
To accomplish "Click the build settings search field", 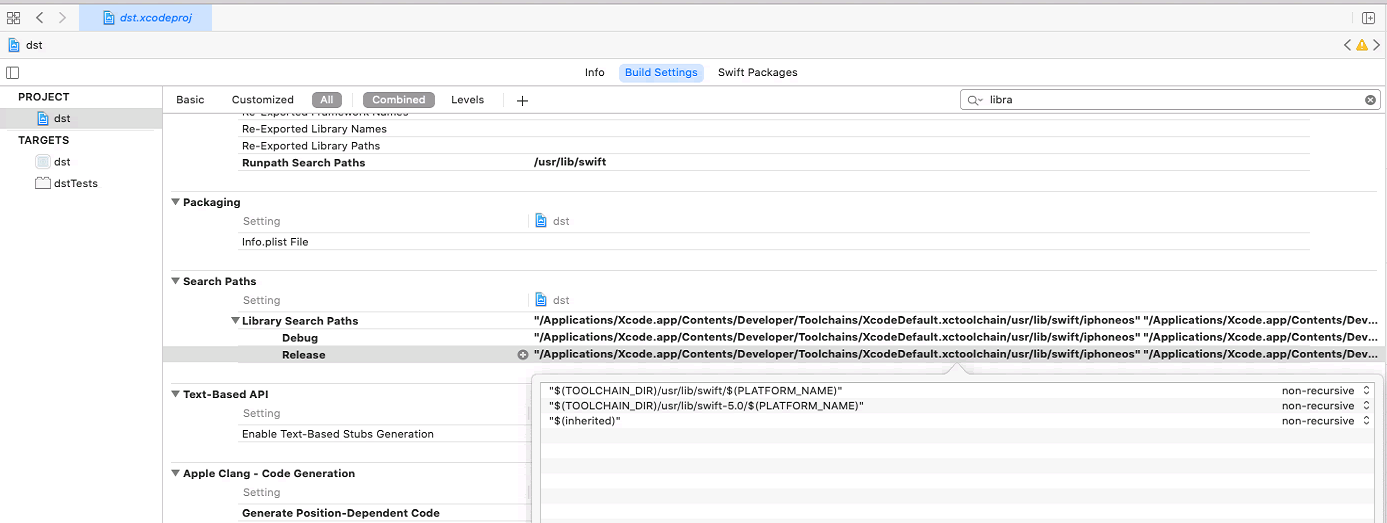I will (1170, 100).
